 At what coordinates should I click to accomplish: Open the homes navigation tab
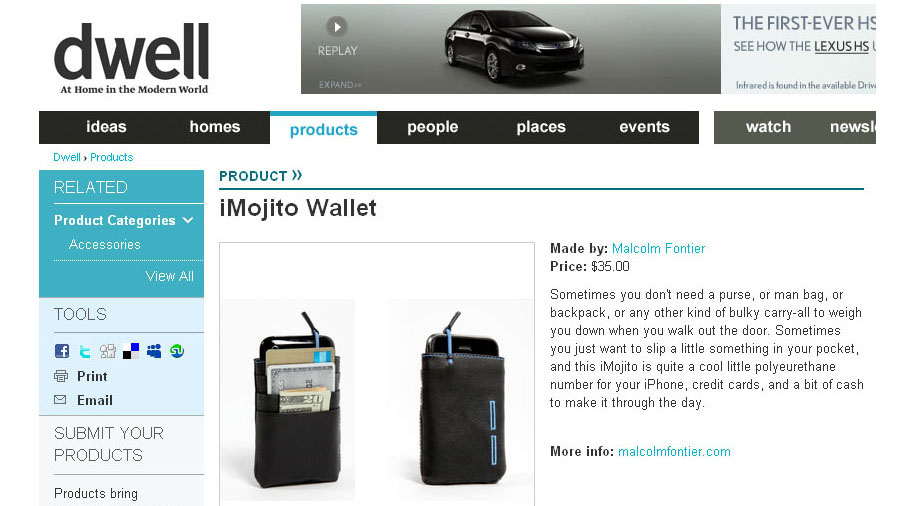215,127
